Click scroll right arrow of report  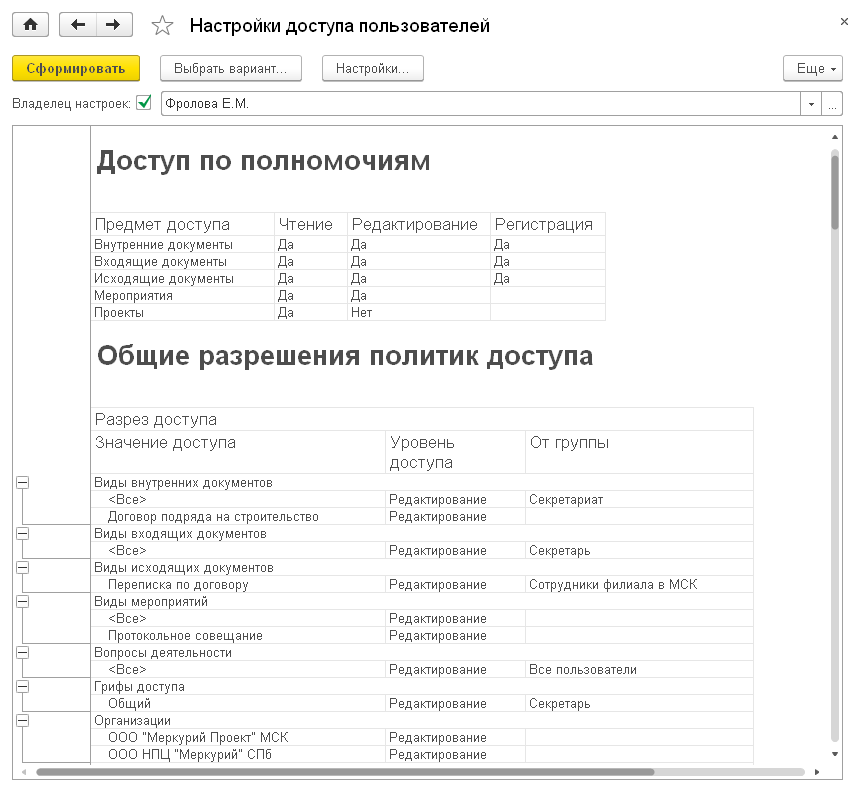click(817, 772)
